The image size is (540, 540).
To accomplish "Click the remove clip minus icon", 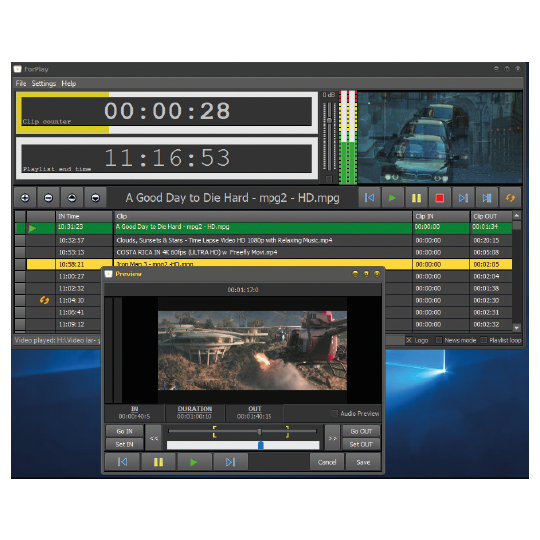I will (49, 198).
